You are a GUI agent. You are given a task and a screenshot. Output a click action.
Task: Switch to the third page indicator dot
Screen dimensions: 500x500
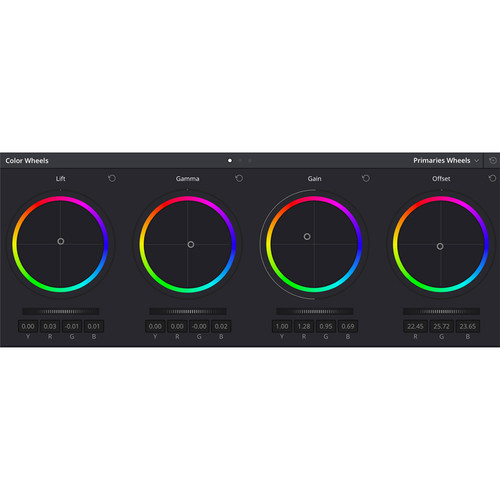coord(250,161)
